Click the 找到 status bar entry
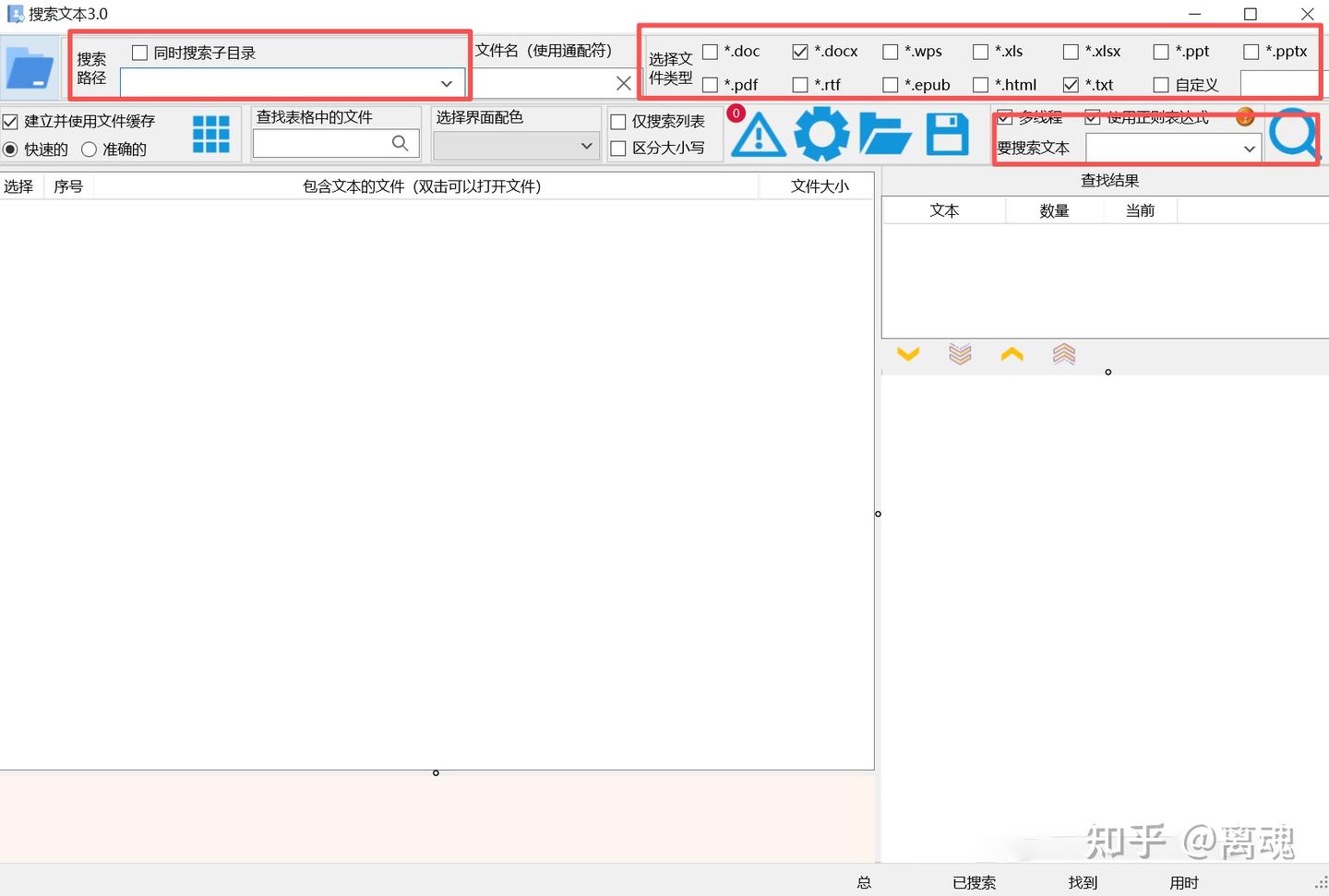The width and height of the screenshot is (1329, 896). coord(1084,883)
